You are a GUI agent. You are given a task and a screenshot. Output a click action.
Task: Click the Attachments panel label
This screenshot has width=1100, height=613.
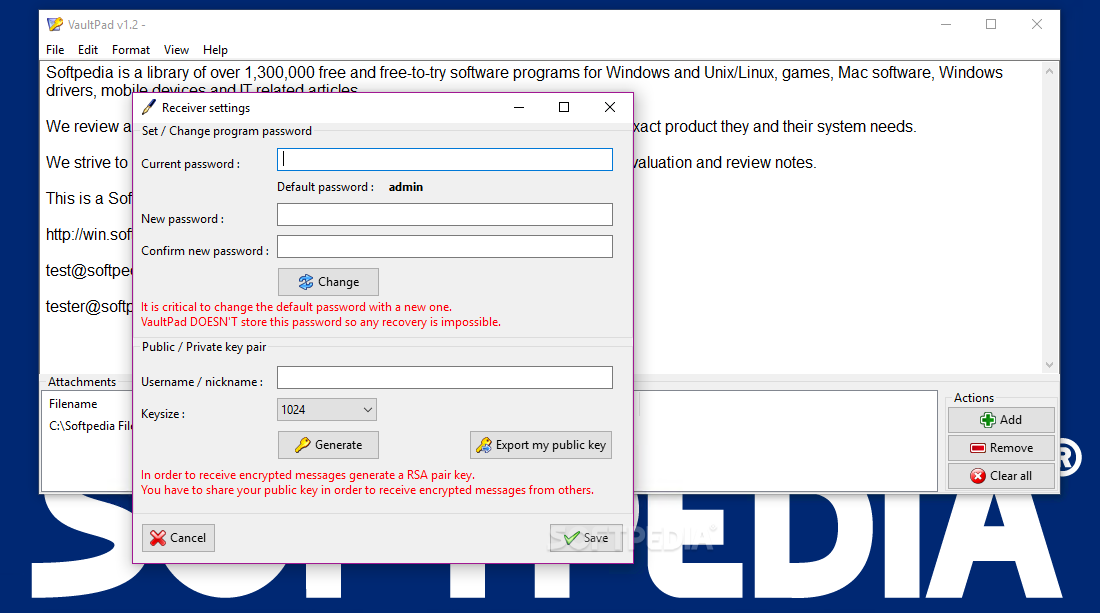point(82,382)
